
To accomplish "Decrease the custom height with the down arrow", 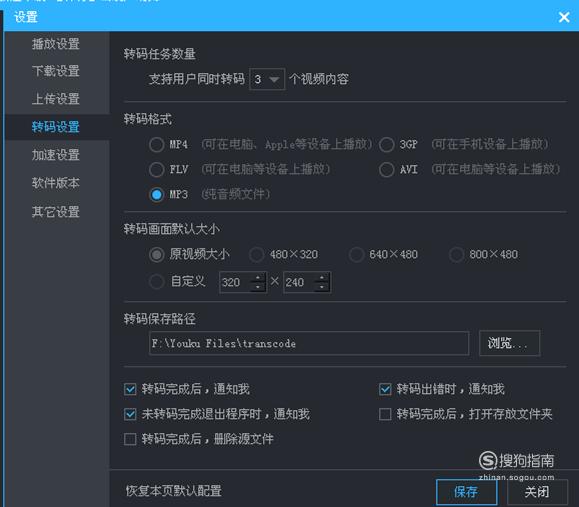I will click(322, 287).
